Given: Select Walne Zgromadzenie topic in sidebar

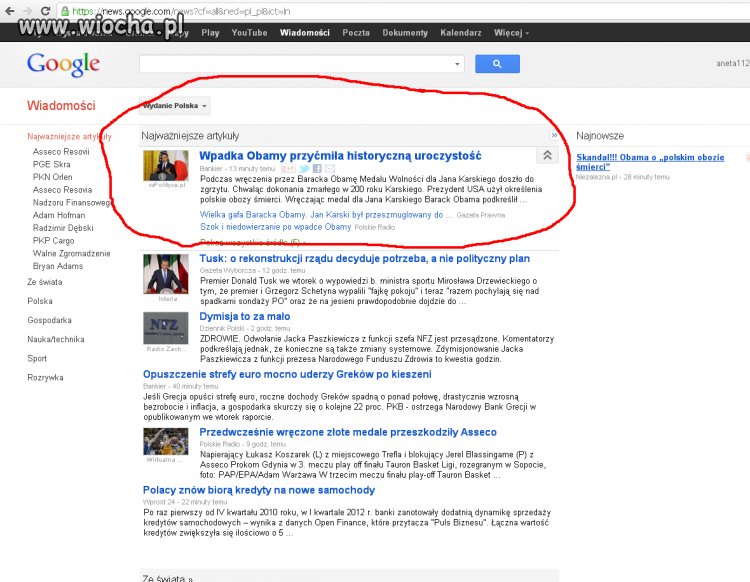Looking at the screenshot, I should (x=71, y=253).
